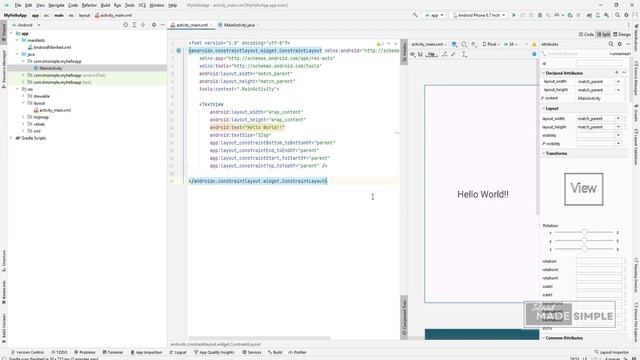This screenshot has width=640, height=360.
Task: Switch editor to Design view mode
Action: [x=622, y=34]
